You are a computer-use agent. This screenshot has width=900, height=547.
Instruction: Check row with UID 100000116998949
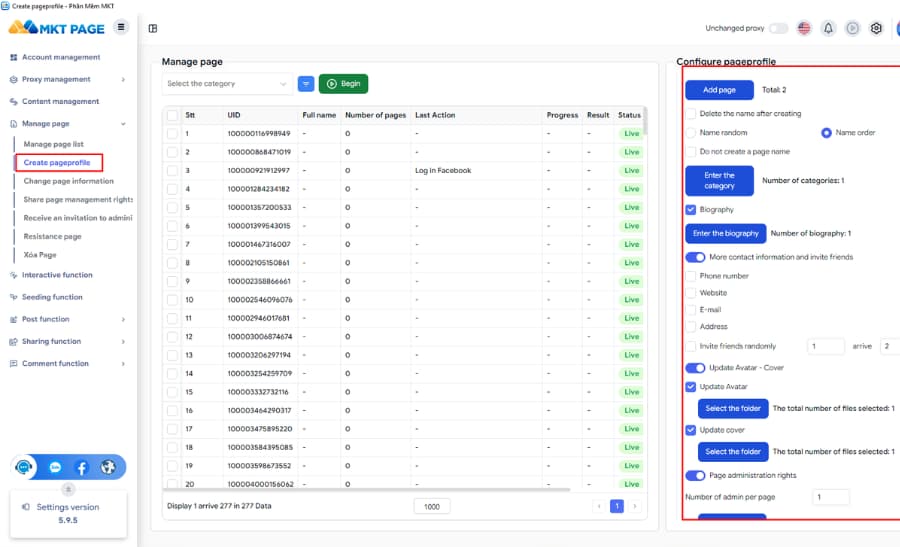coord(172,134)
